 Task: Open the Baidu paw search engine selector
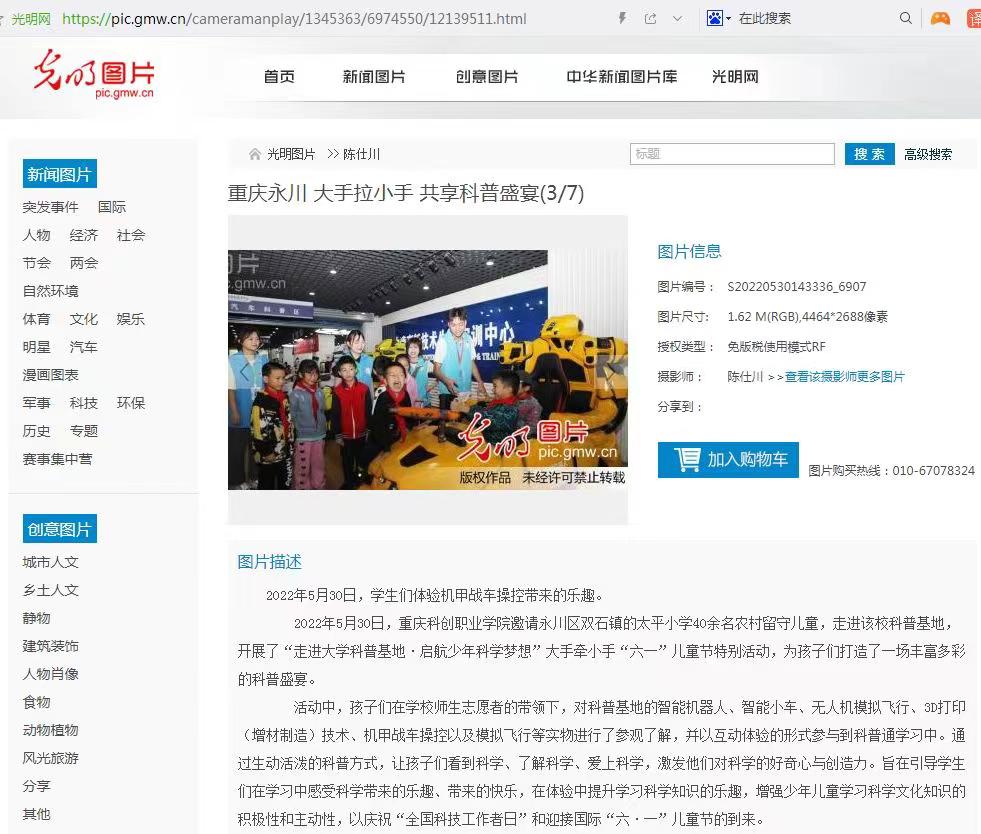[718, 18]
